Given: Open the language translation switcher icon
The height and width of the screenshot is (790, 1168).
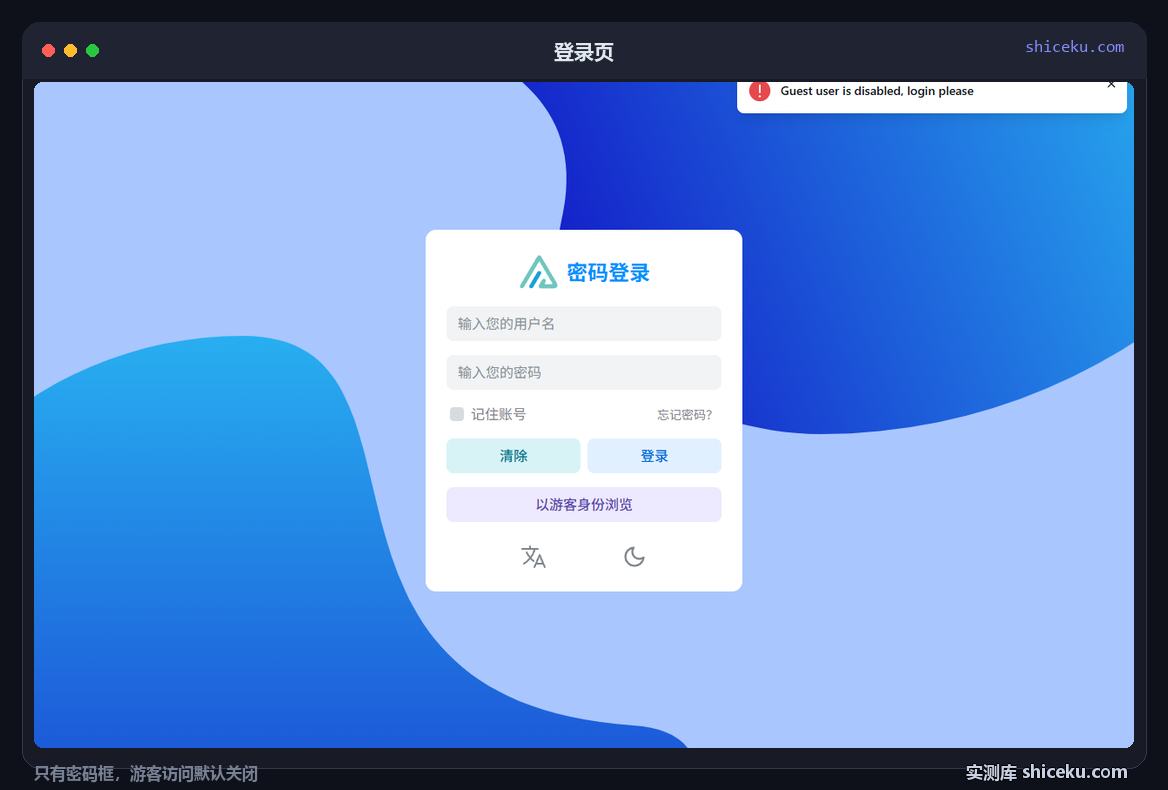Looking at the screenshot, I should [x=533, y=557].
